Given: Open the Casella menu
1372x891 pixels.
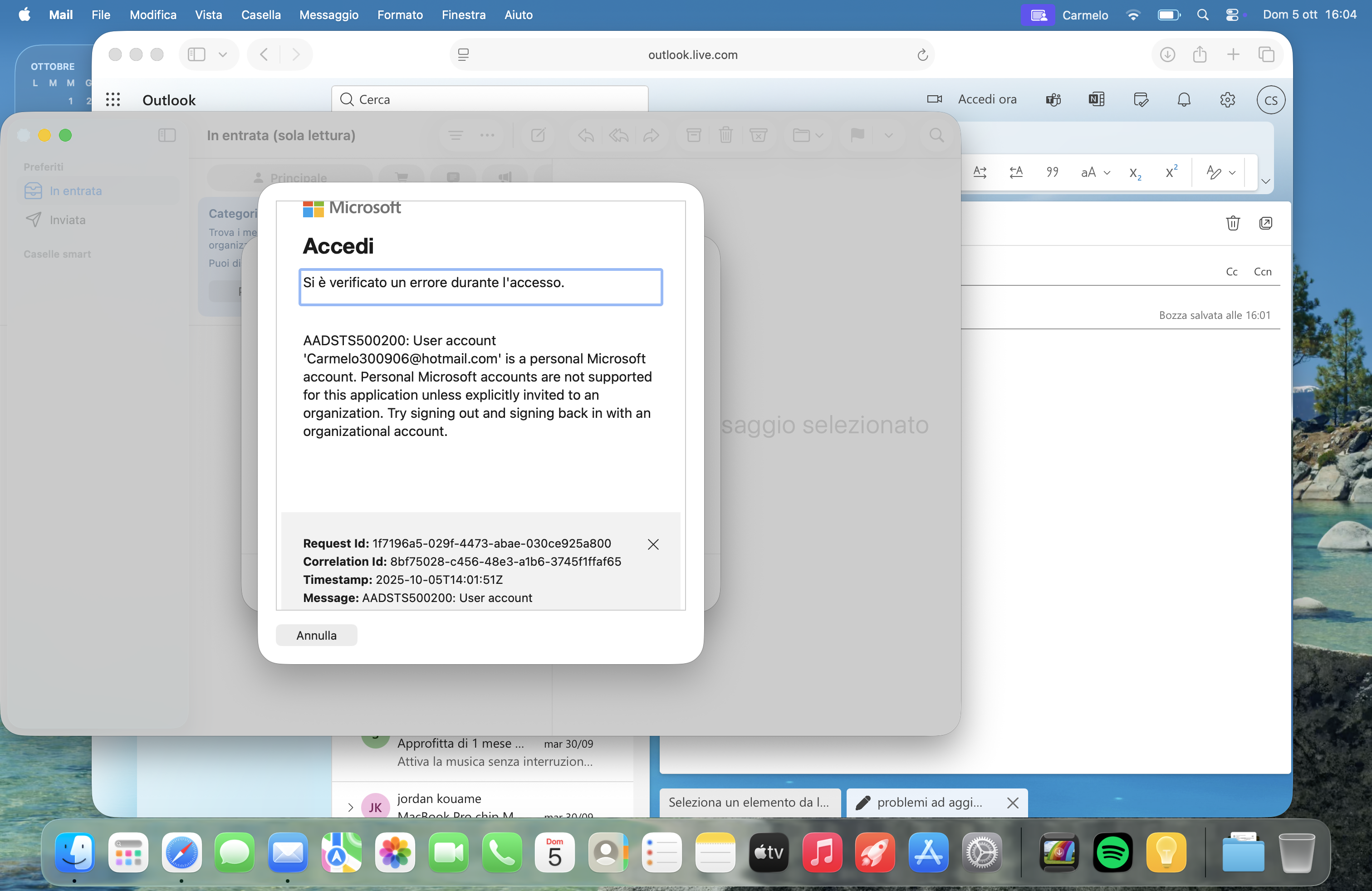Looking at the screenshot, I should tap(260, 15).
